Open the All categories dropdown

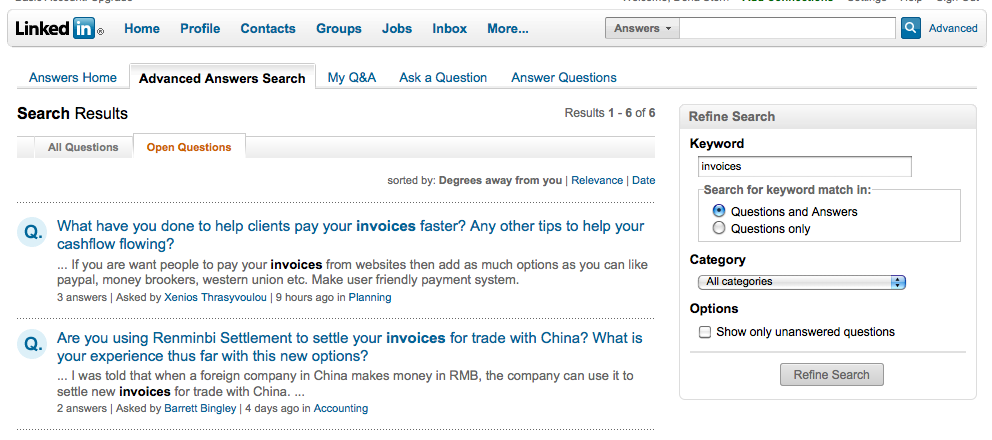(x=802, y=282)
